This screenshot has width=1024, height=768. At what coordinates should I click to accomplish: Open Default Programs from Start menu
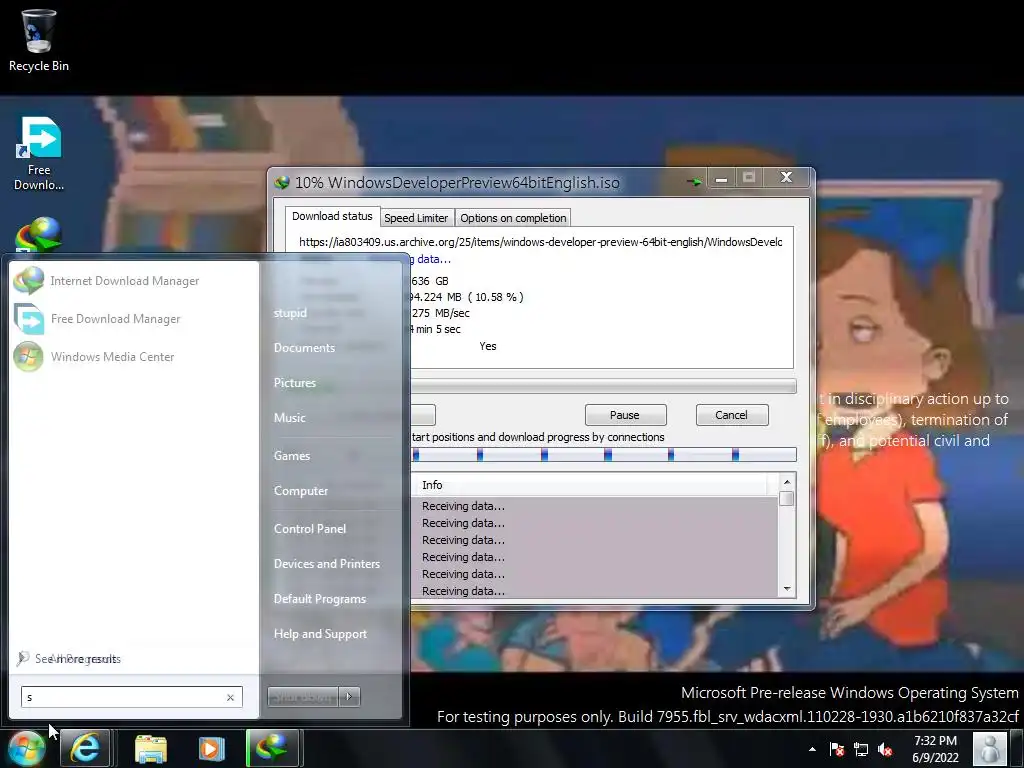pyautogui.click(x=319, y=599)
